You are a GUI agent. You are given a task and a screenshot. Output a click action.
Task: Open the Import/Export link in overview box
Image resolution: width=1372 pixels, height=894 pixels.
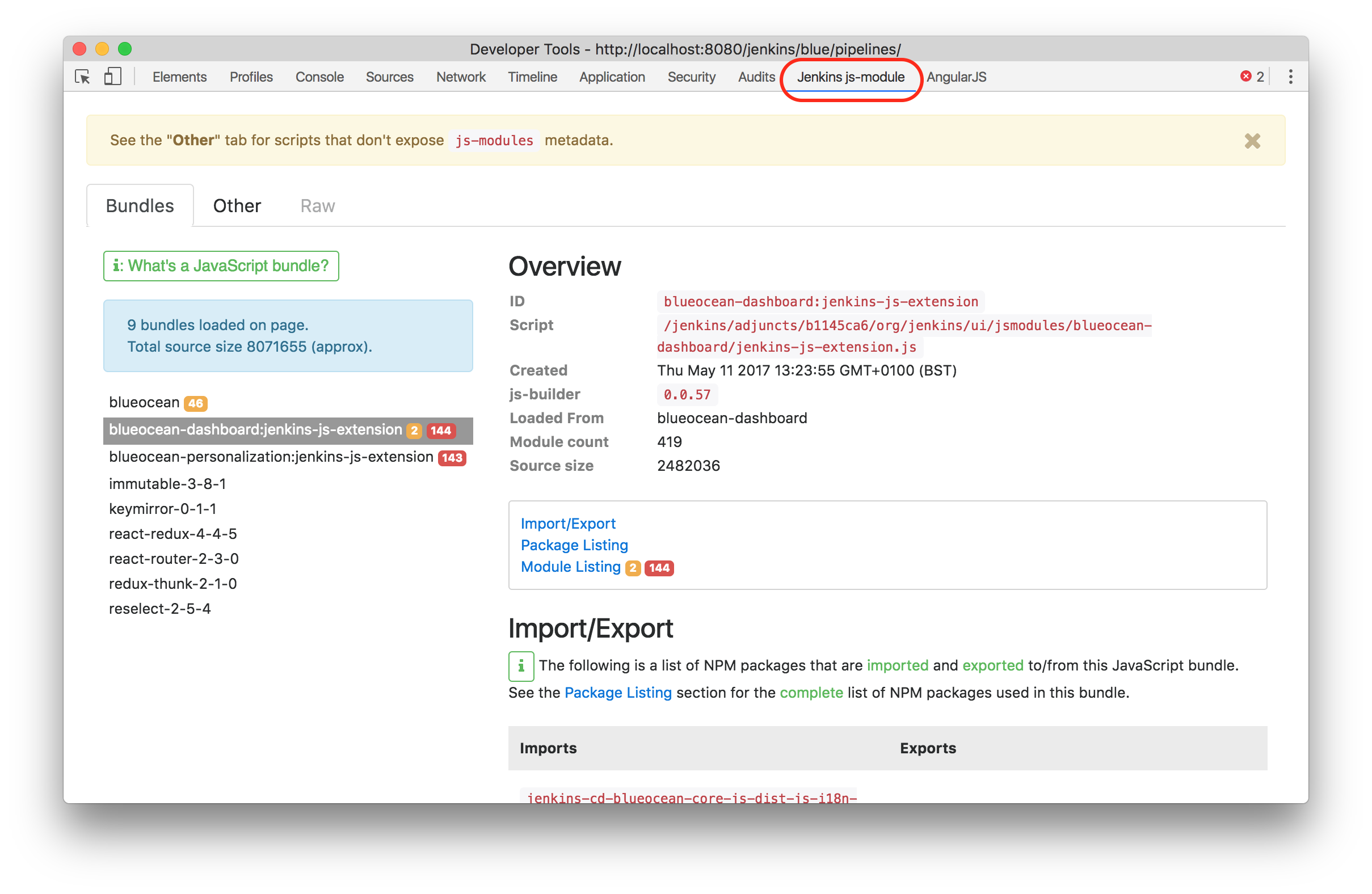[x=568, y=524]
